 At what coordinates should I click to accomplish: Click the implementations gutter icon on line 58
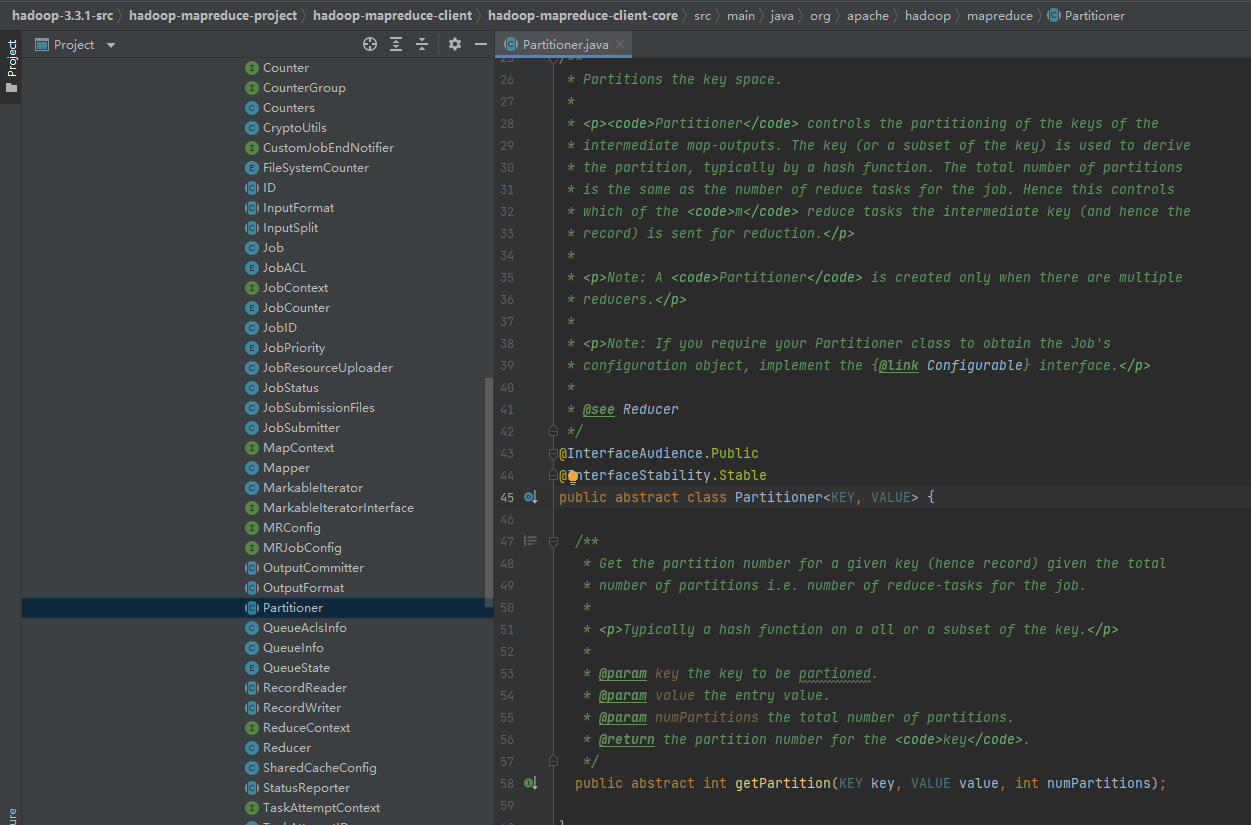click(x=531, y=783)
